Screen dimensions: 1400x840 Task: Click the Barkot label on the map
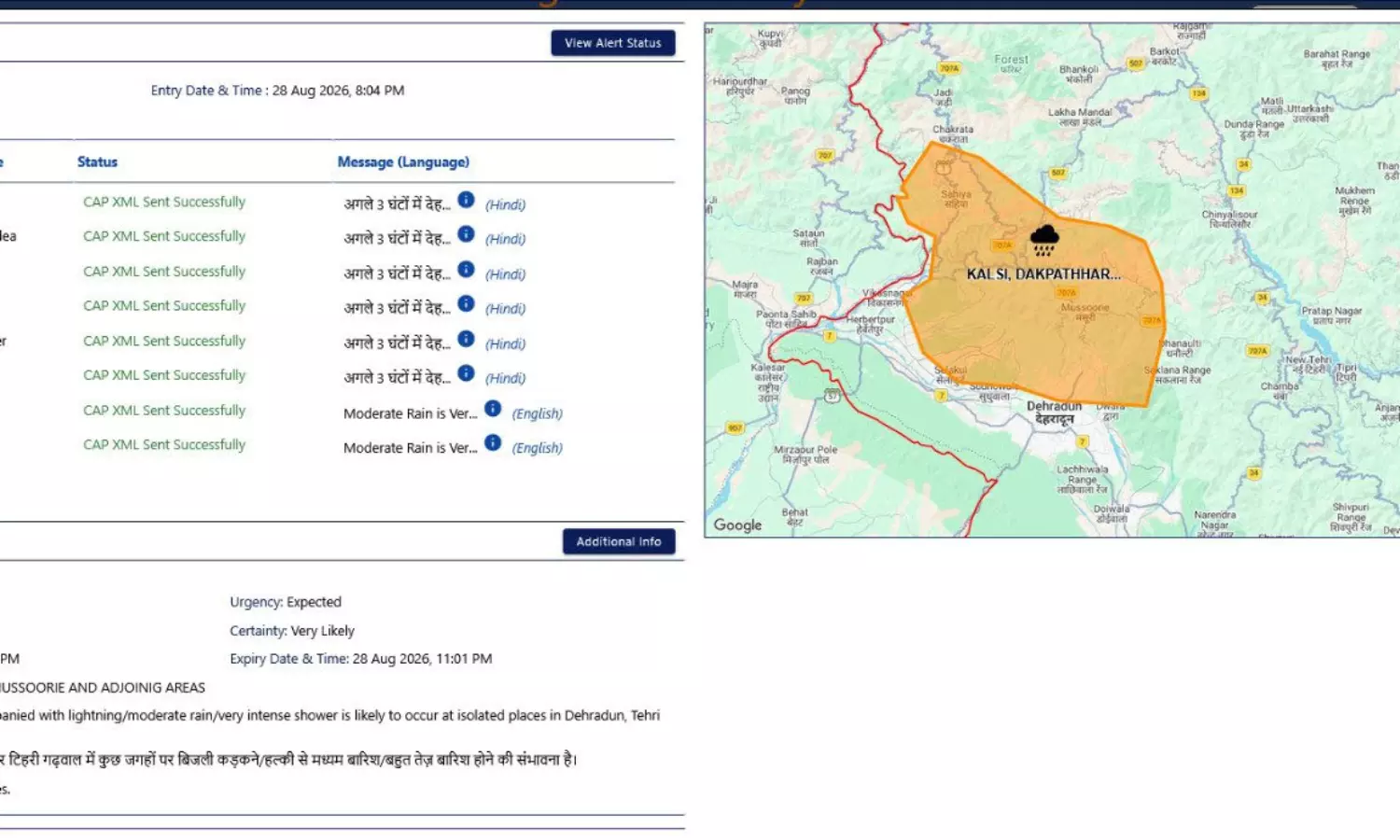(1164, 56)
